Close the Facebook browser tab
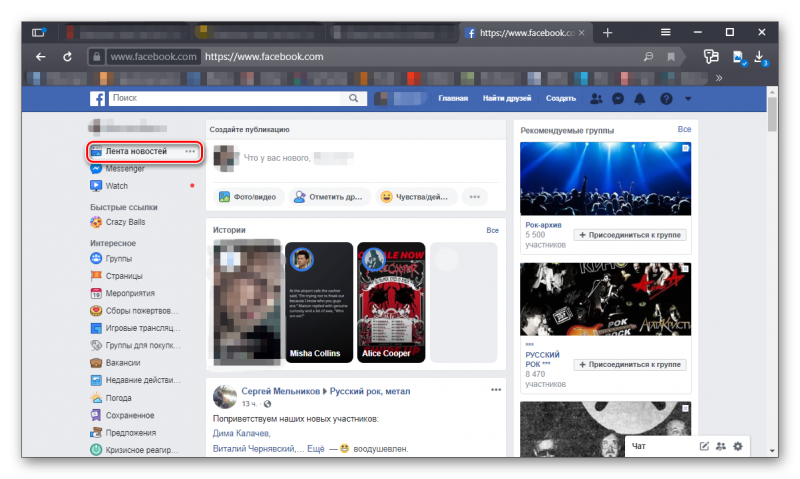800x479 pixels. (x=582, y=33)
